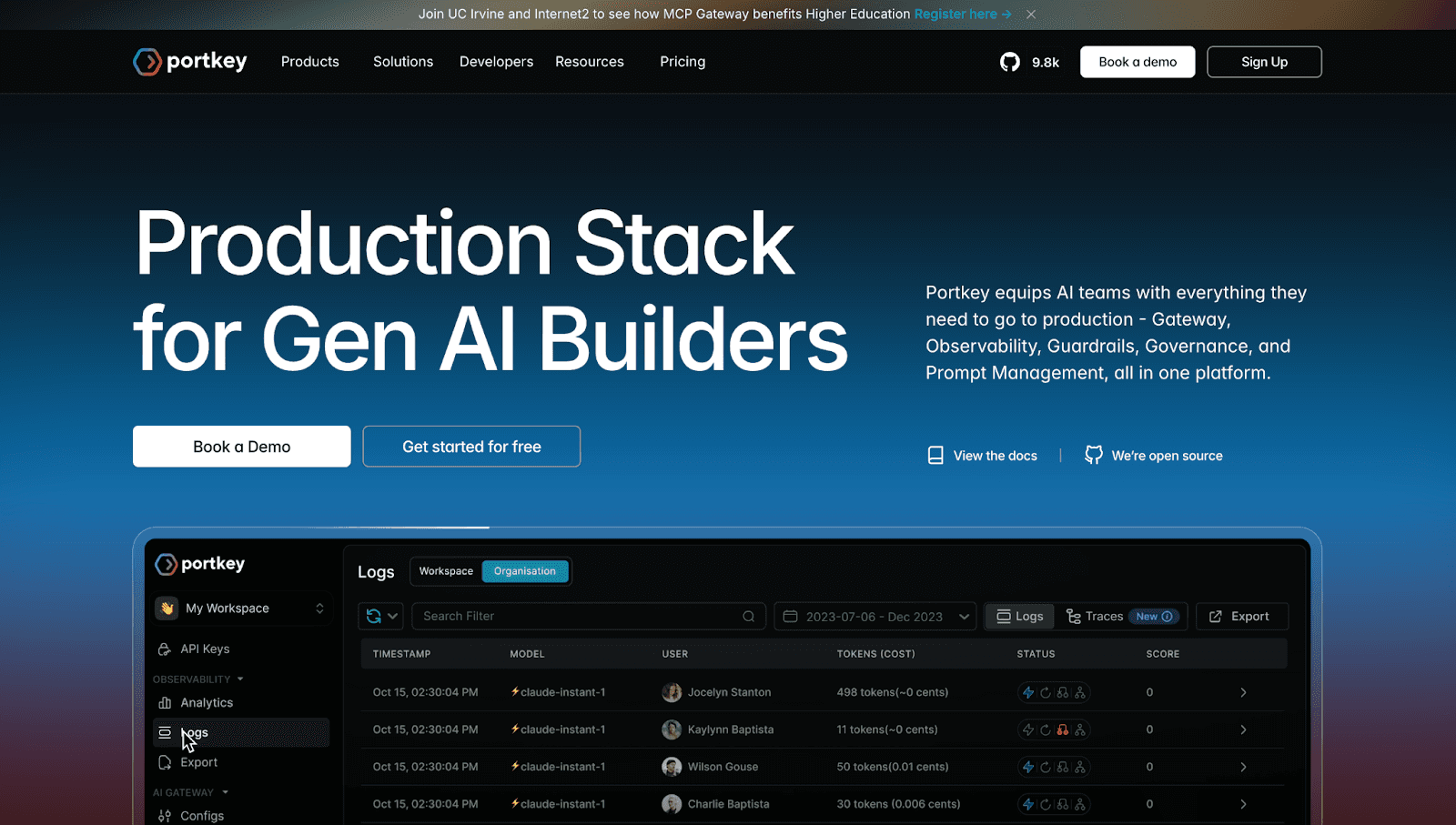Click Wilson Gouse's avatar
The width and height of the screenshot is (1456, 825).
pyautogui.click(x=672, y=767)
